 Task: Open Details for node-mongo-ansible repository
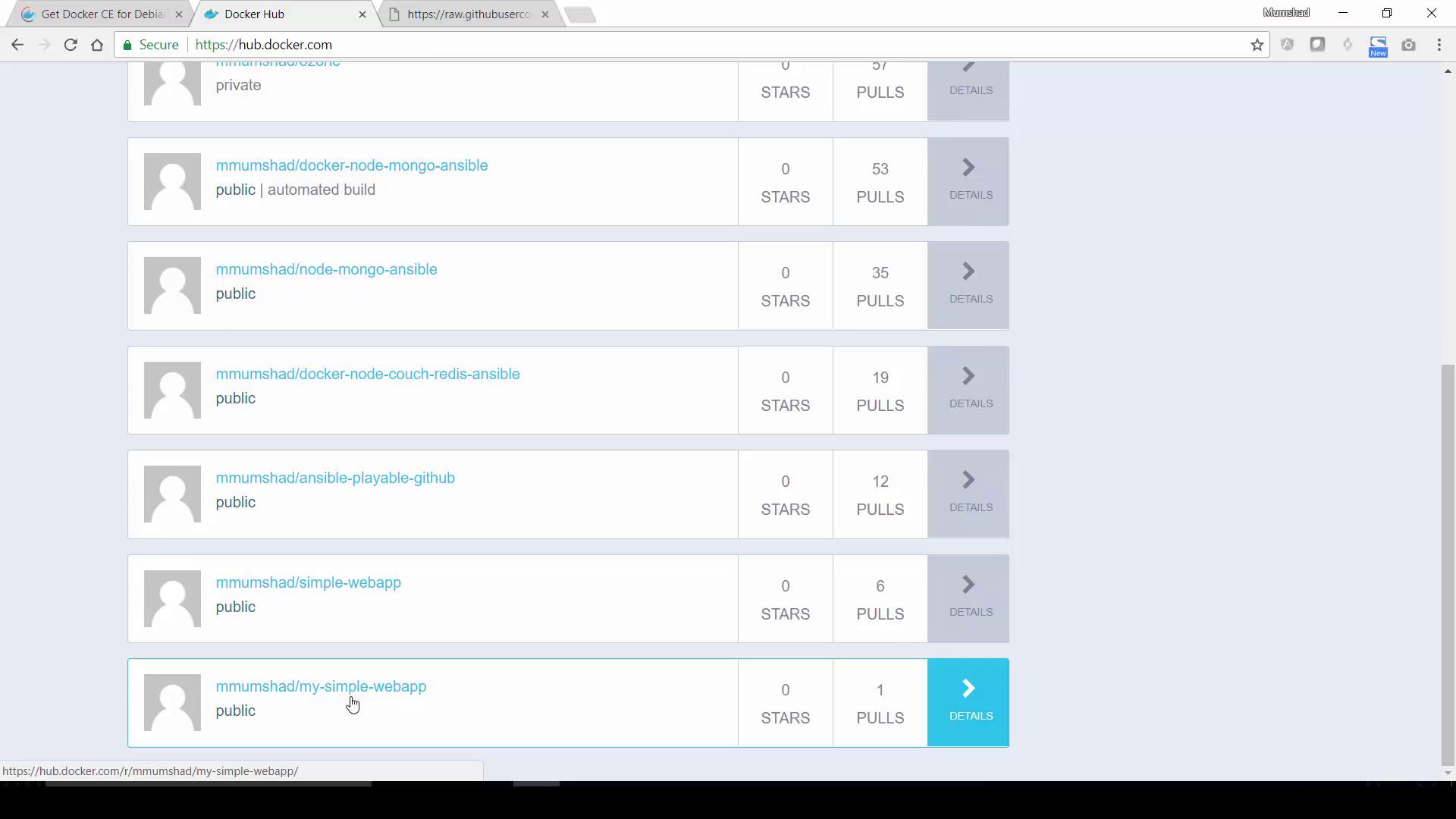coord(968,285)
